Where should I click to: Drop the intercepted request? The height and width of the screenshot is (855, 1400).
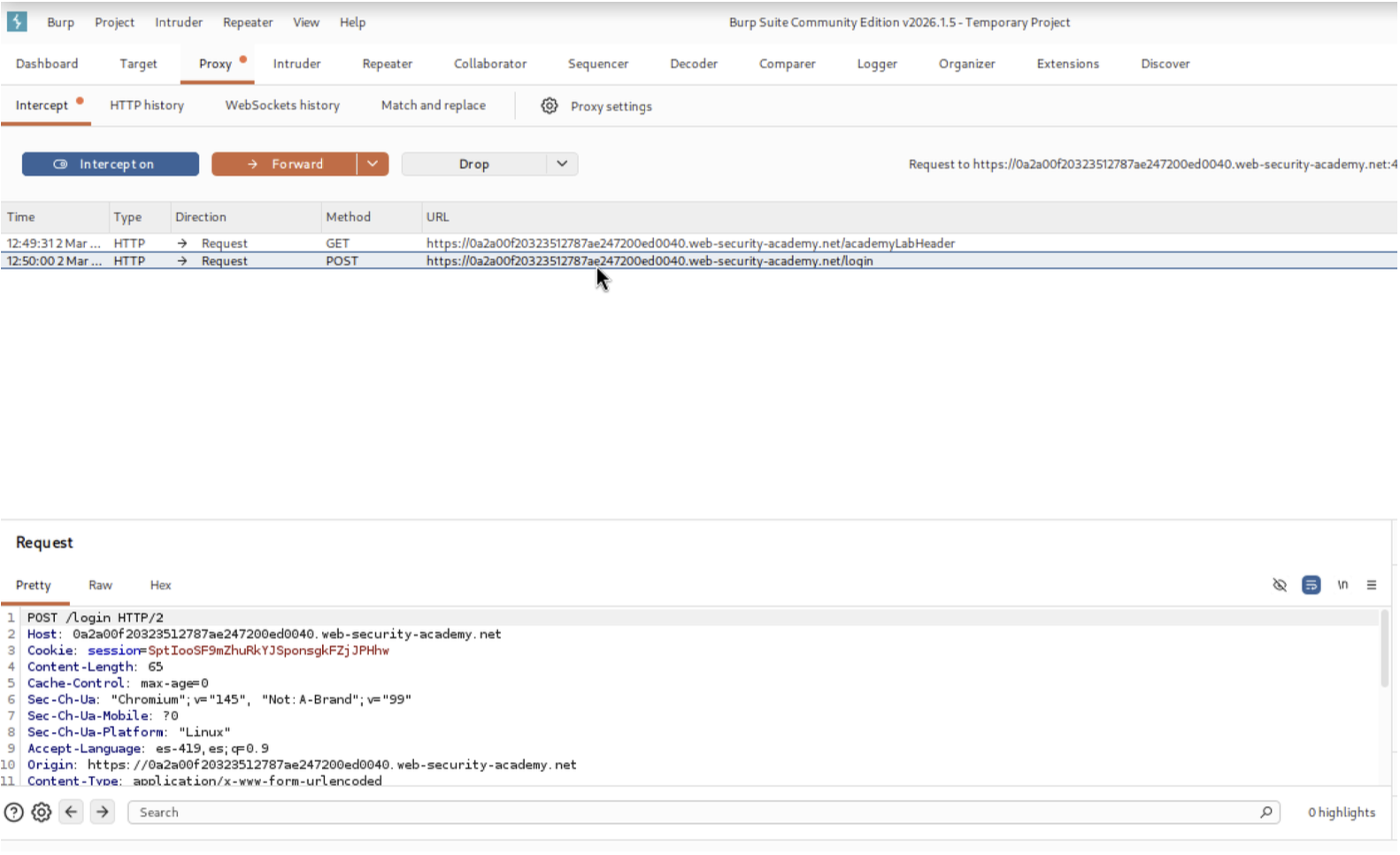click(473, 165)
